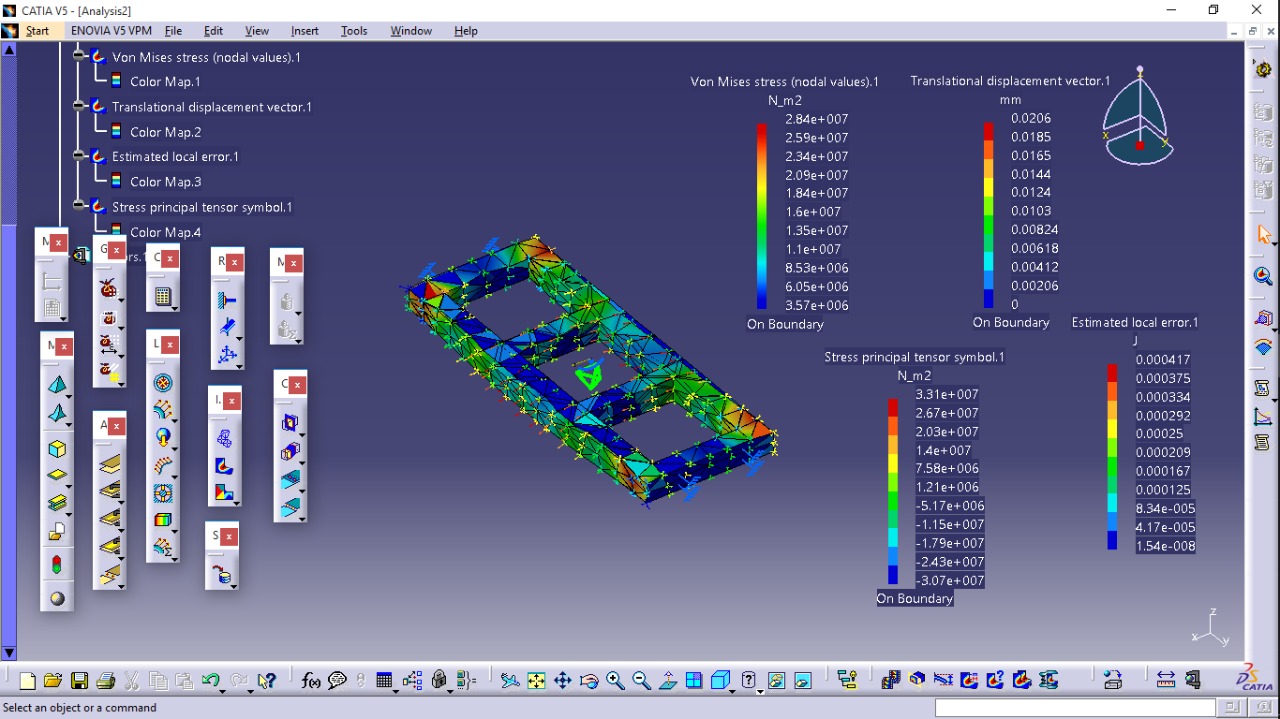Open the Tools menu
The image size is (1280, 719).
(x=354, y=31)
